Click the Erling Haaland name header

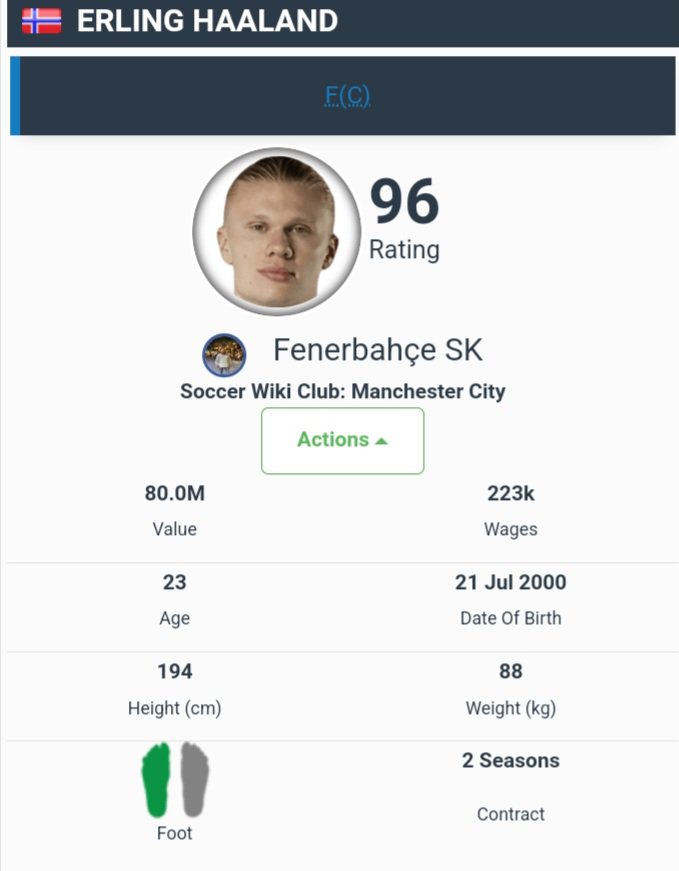click(207, 21)
